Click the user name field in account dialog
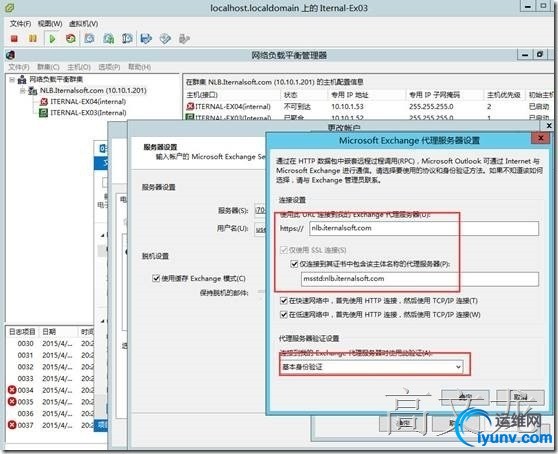This screenshot has width=558, height=454. (260, 229)
